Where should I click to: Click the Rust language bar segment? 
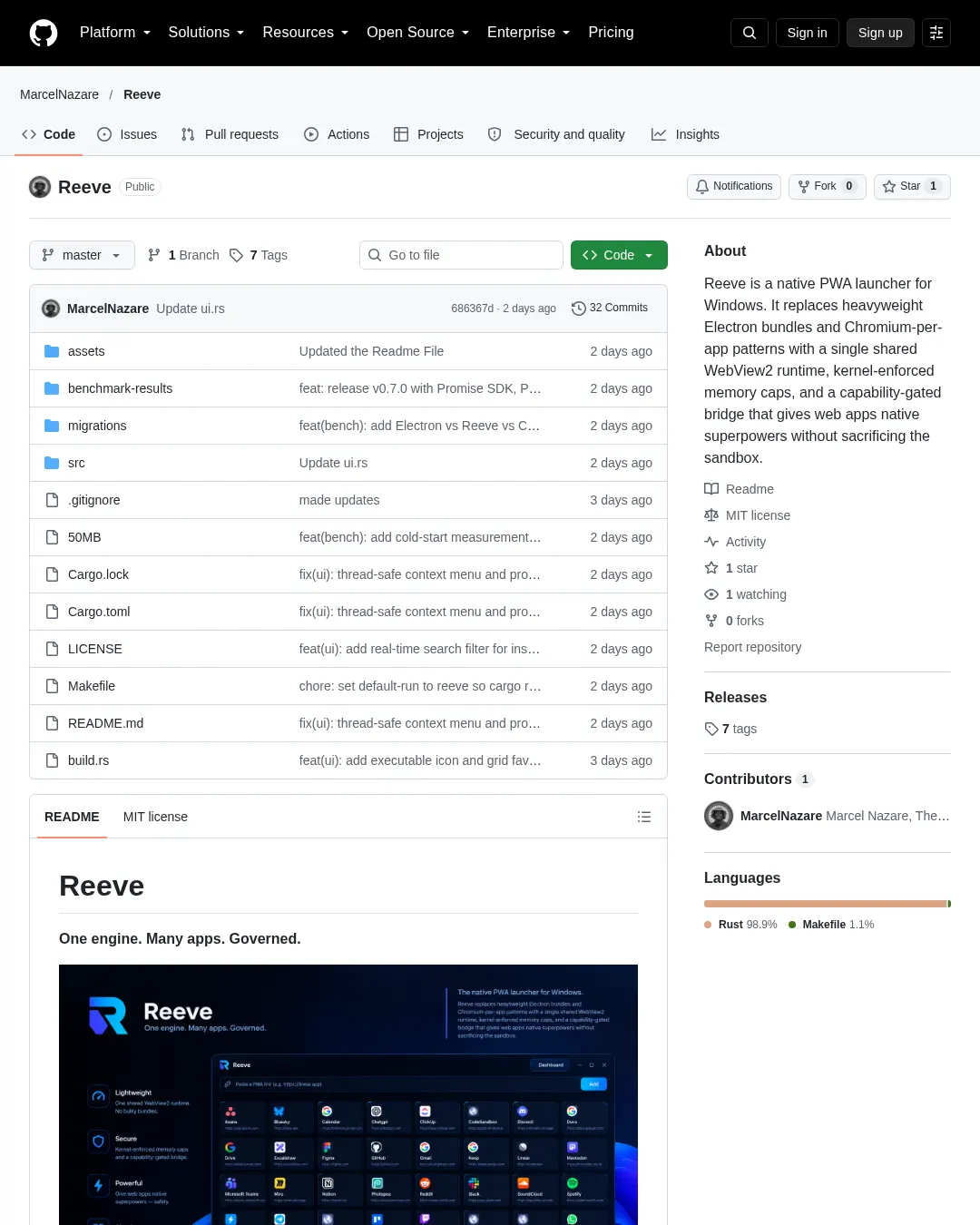826,904
